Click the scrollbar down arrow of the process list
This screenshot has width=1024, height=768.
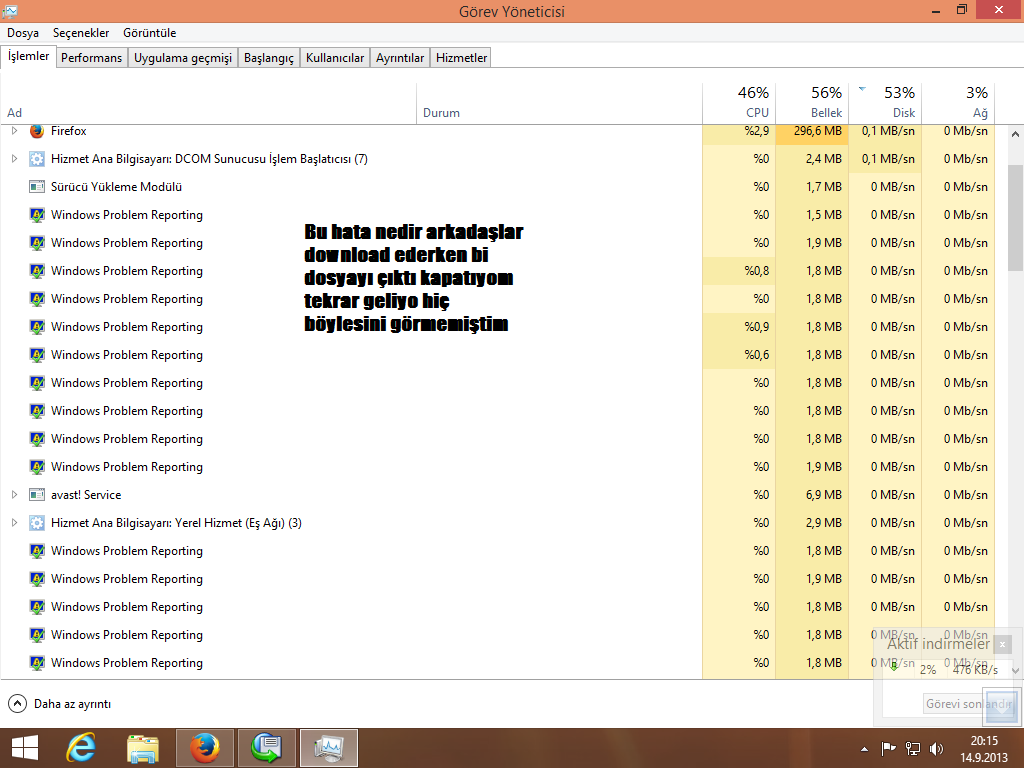pos(1015,670)
